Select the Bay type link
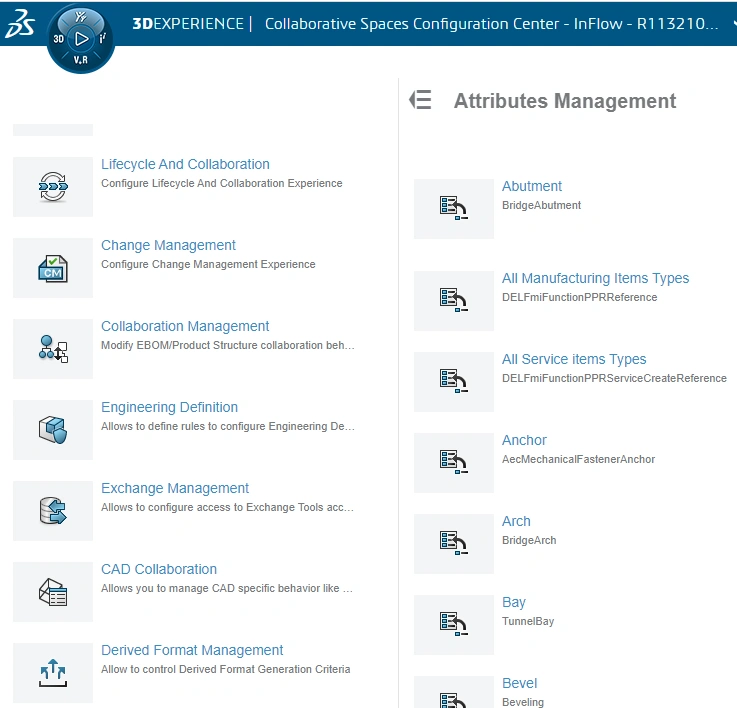 click(x=514, y=602)
